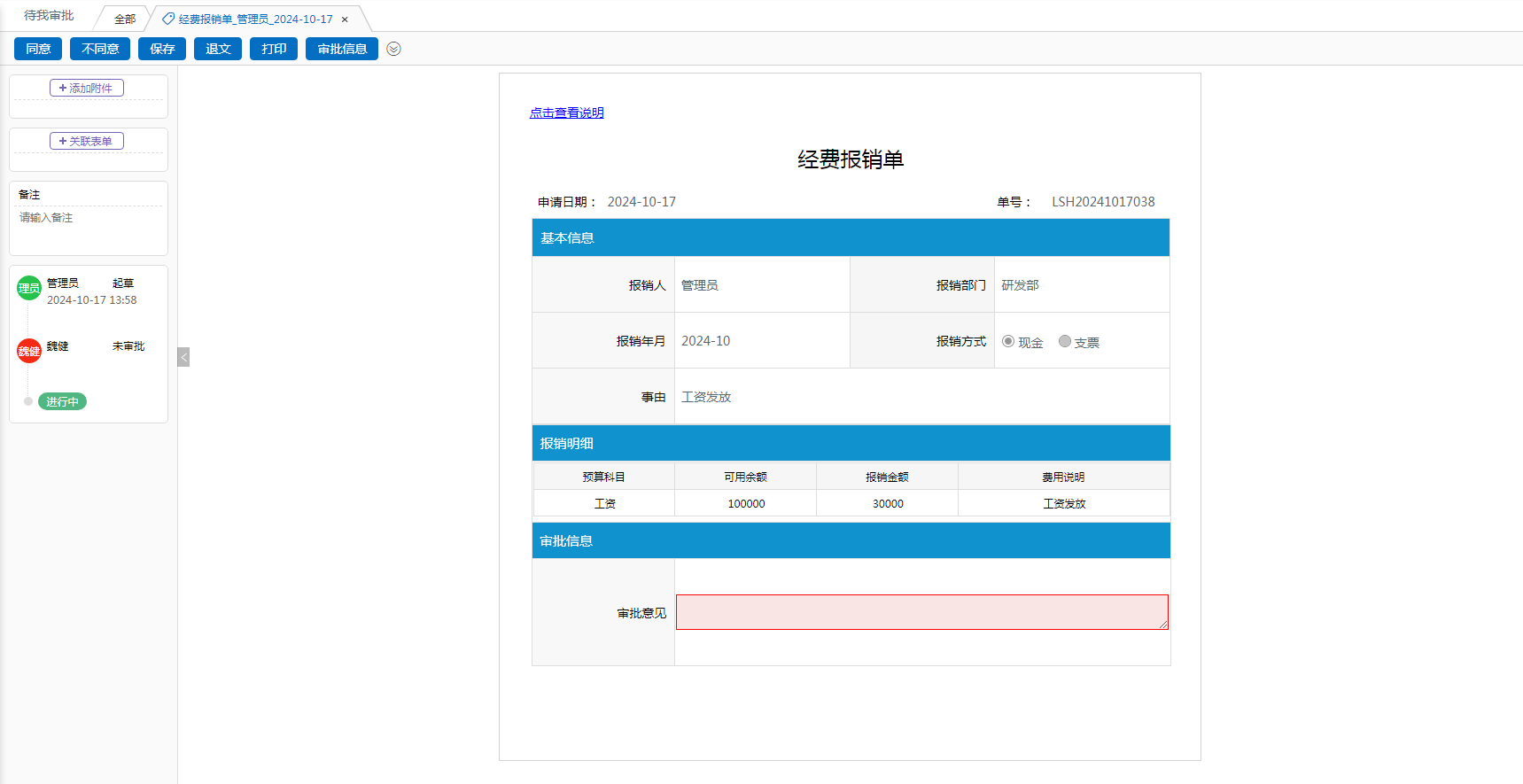Screen dimensions: 1523x784
Task: Click the 保存 save button
Action: [x=162, y=49]
